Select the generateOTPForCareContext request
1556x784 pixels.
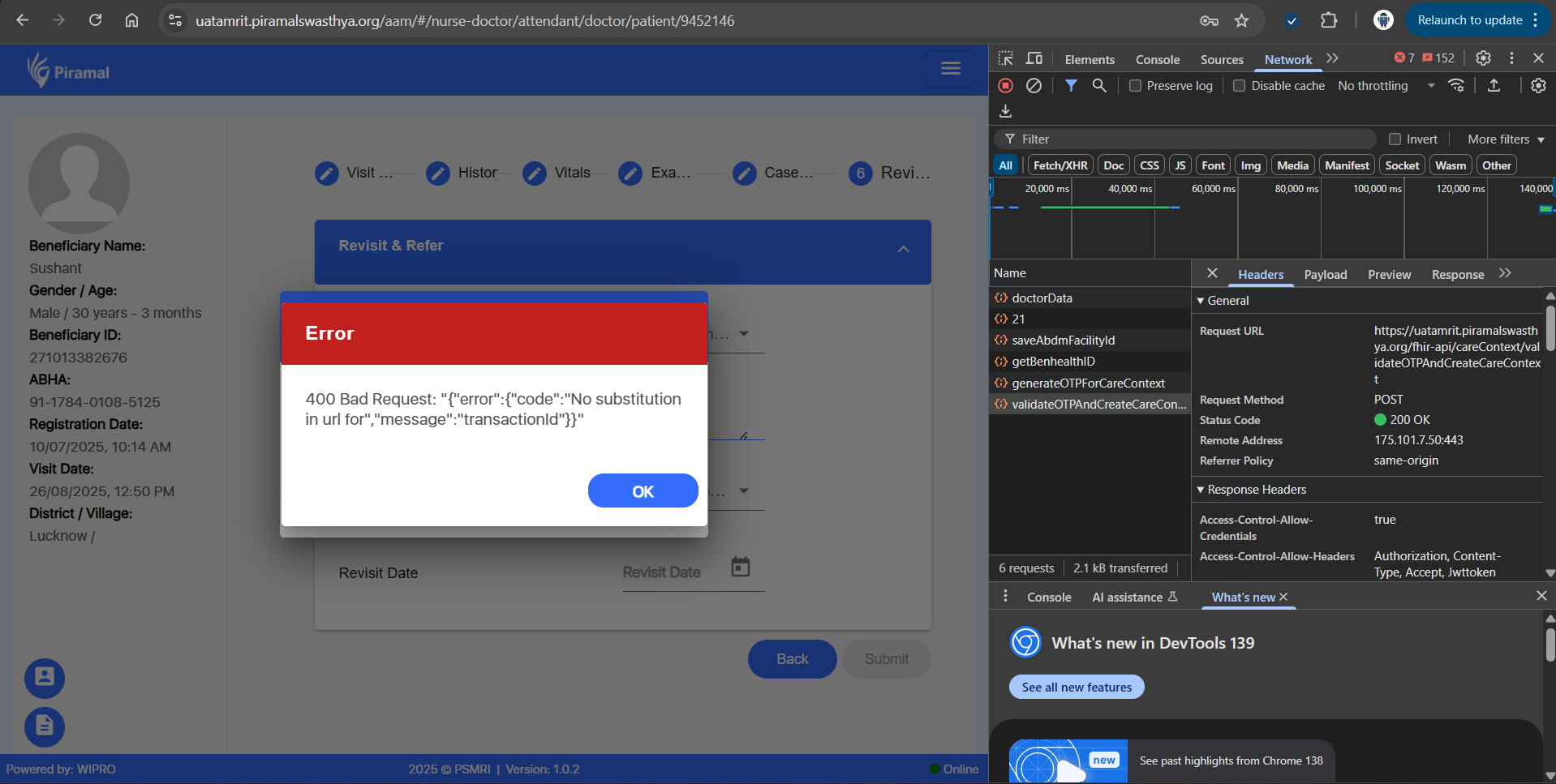pyautogui.click(x=1088, y=383)
